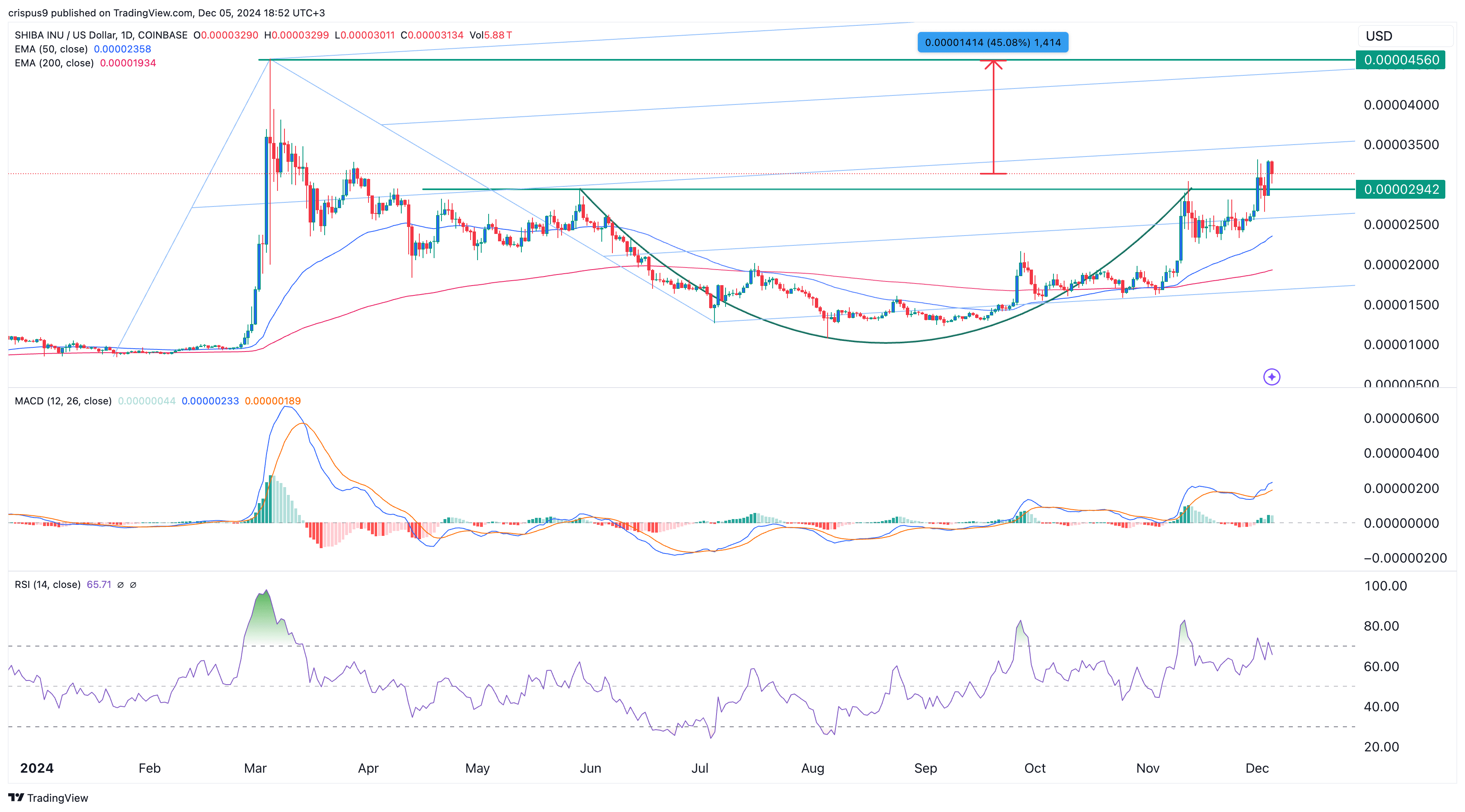
Task: Select the 0.00002942 green price label
Action: [1401, 189]
